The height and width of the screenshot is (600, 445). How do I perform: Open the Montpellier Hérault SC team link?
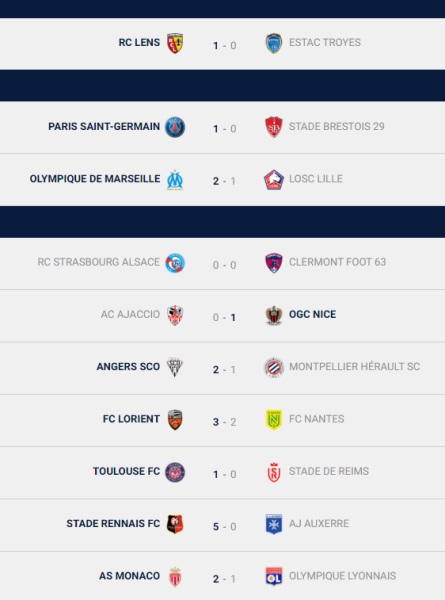354,367
